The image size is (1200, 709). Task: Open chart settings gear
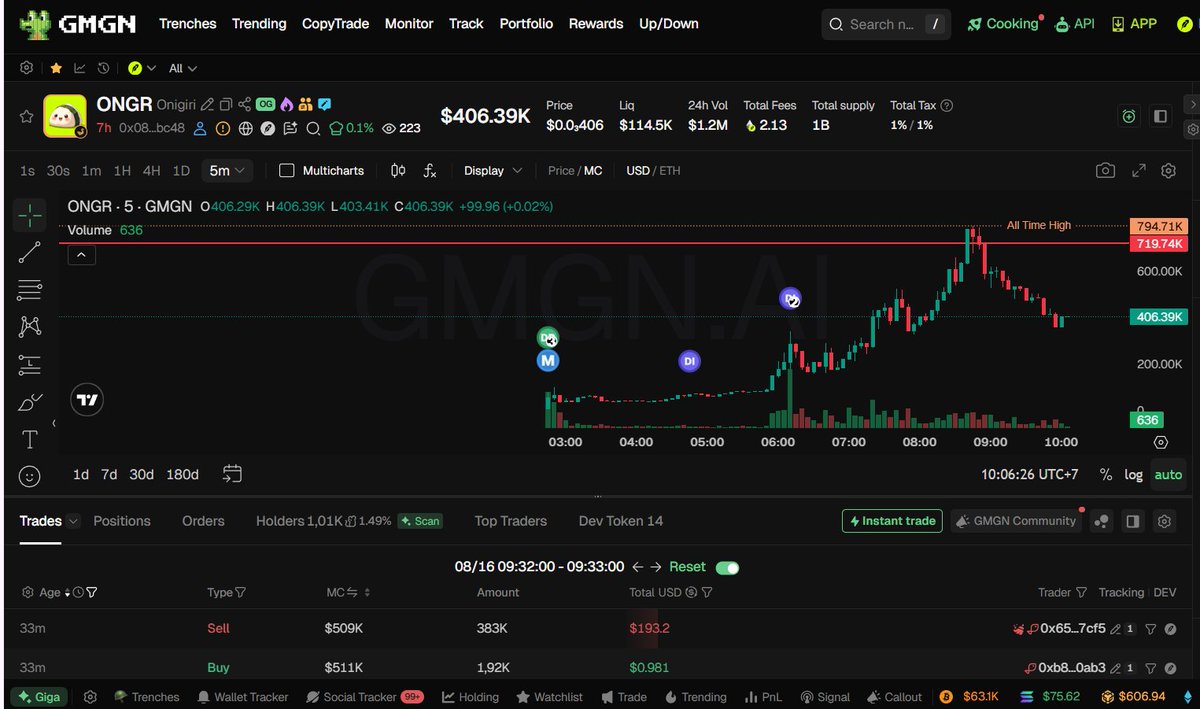point(1168,171)
